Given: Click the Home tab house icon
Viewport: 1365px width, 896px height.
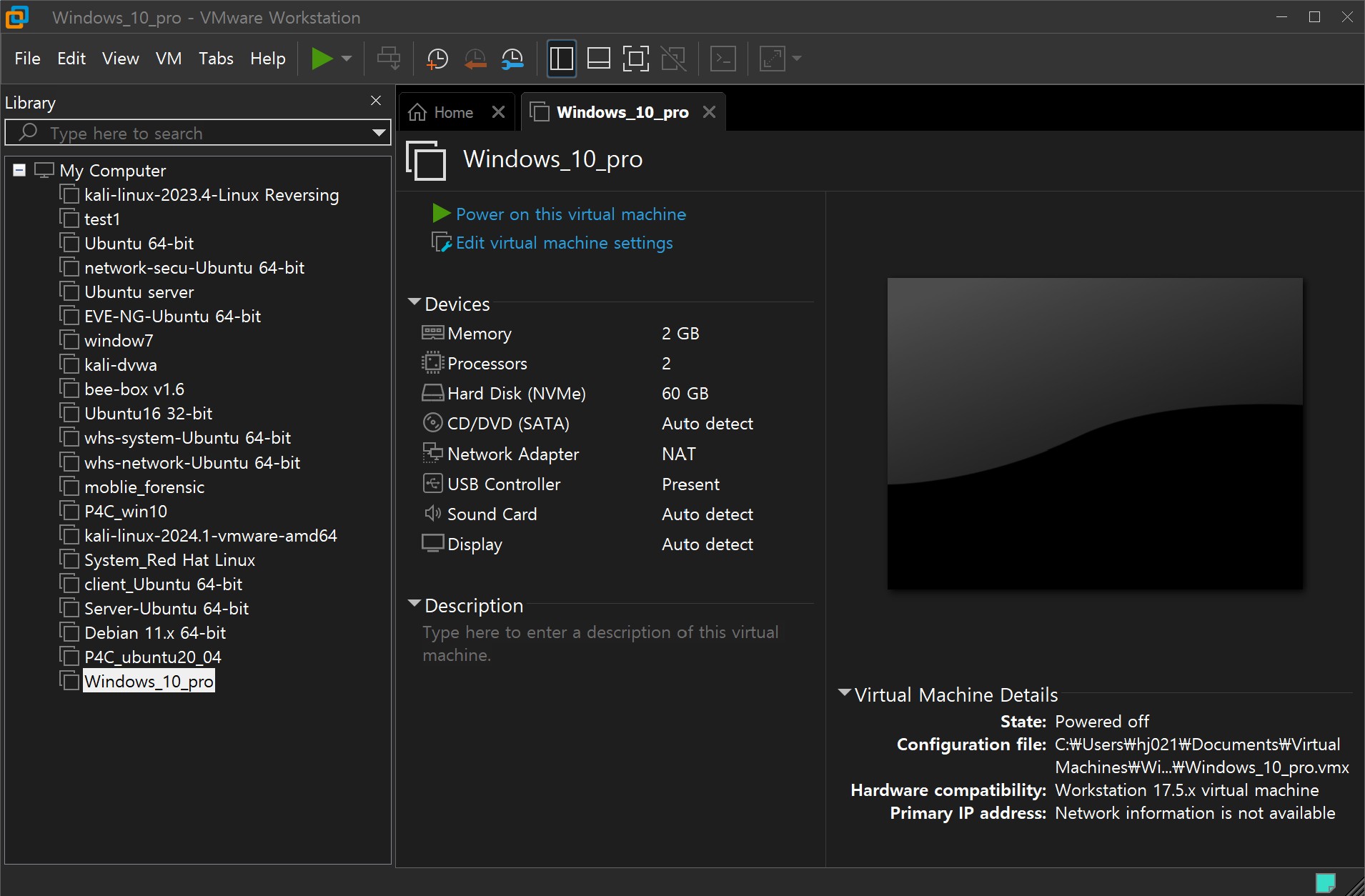Looking at the screenshot, I should (x=417, y=112).
